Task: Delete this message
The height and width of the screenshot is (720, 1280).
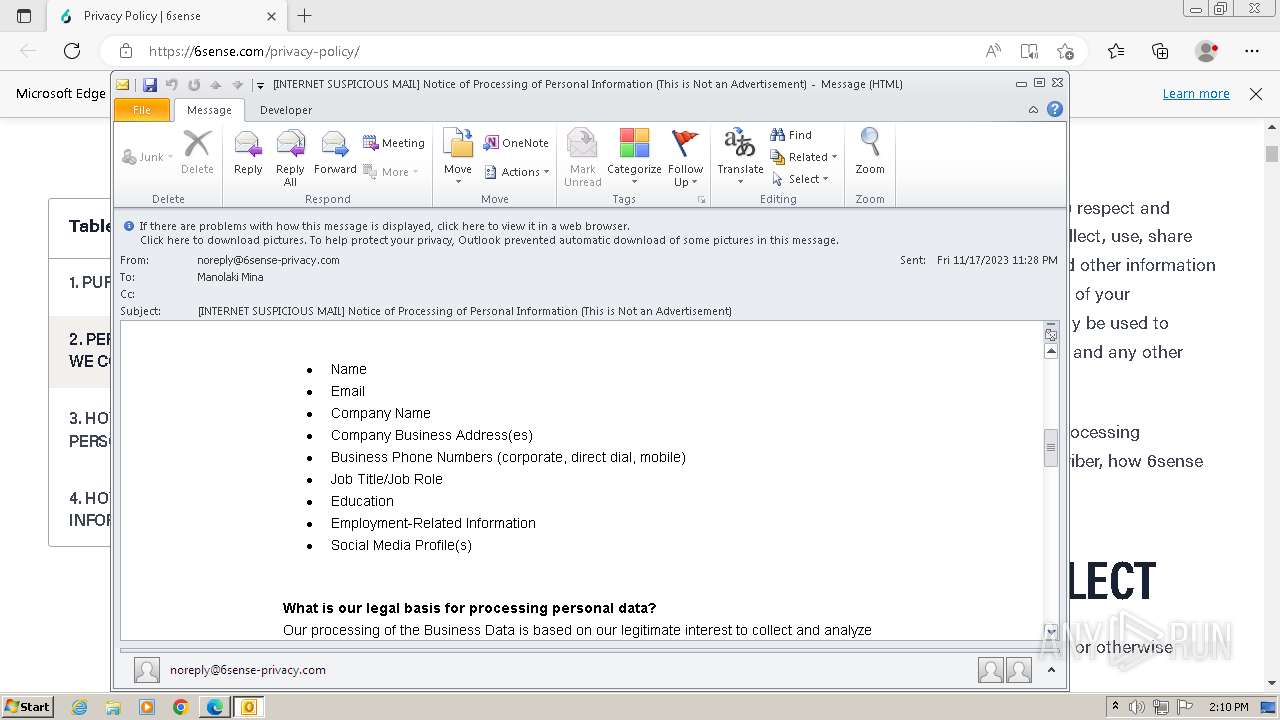Action: [x=197, y=152]
